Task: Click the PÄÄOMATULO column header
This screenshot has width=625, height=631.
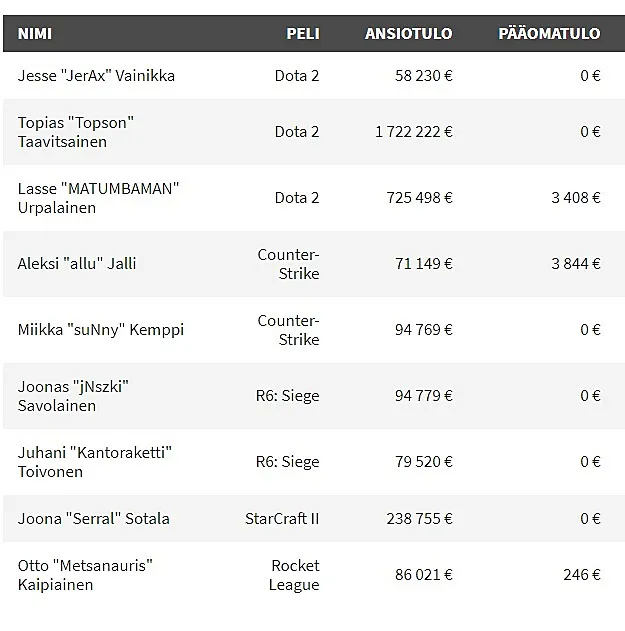Action: [x=549, y=33]
